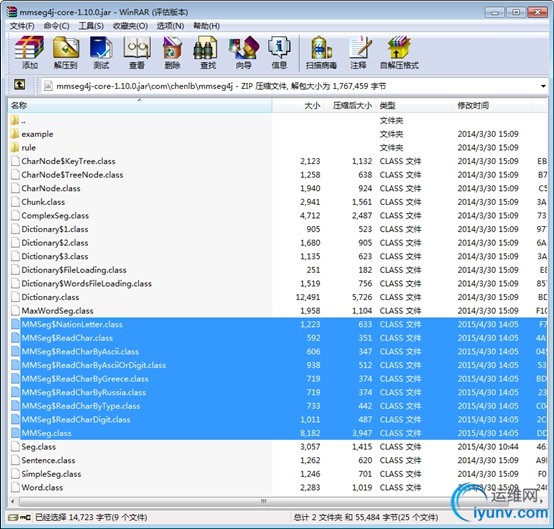Open the Tools (工具) menu
Screen dimensions: 554x529
pyautogui.click(x=91, y=26)
